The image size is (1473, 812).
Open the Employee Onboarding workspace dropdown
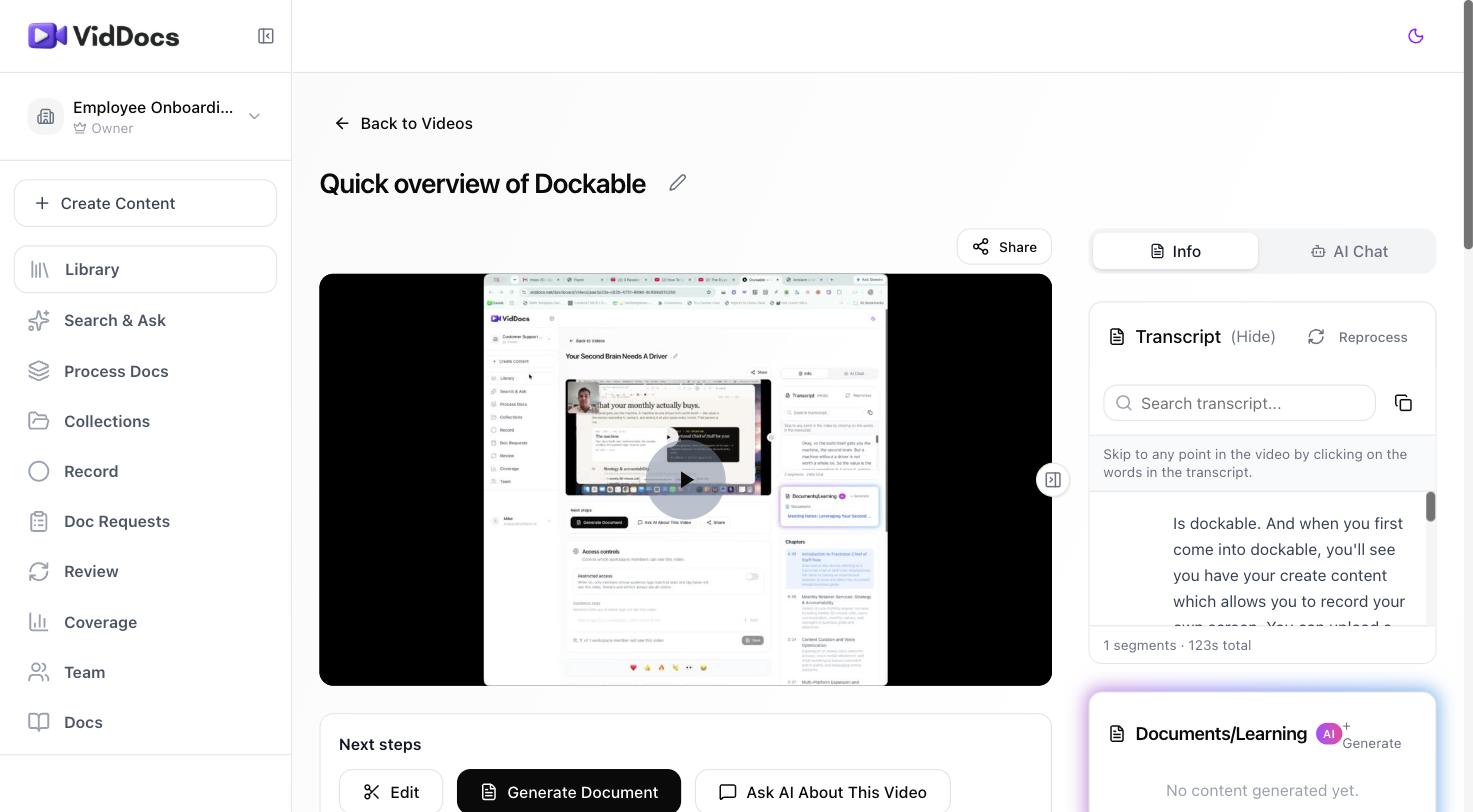[145, 116]
